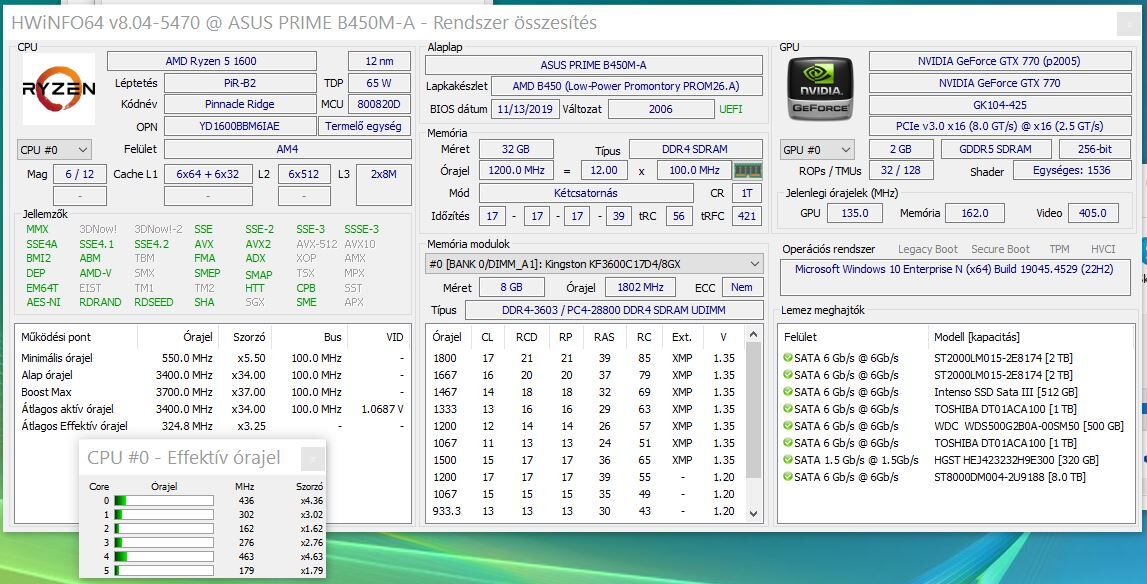Click the DDR4-3603 / PC4-28800 type field
Image resolution: width=1147 pixels, height=584 pixels.
coord(614,310)
